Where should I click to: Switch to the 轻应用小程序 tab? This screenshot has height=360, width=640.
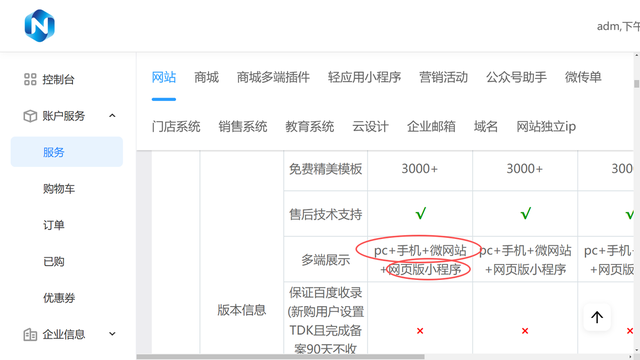(364, 77)
